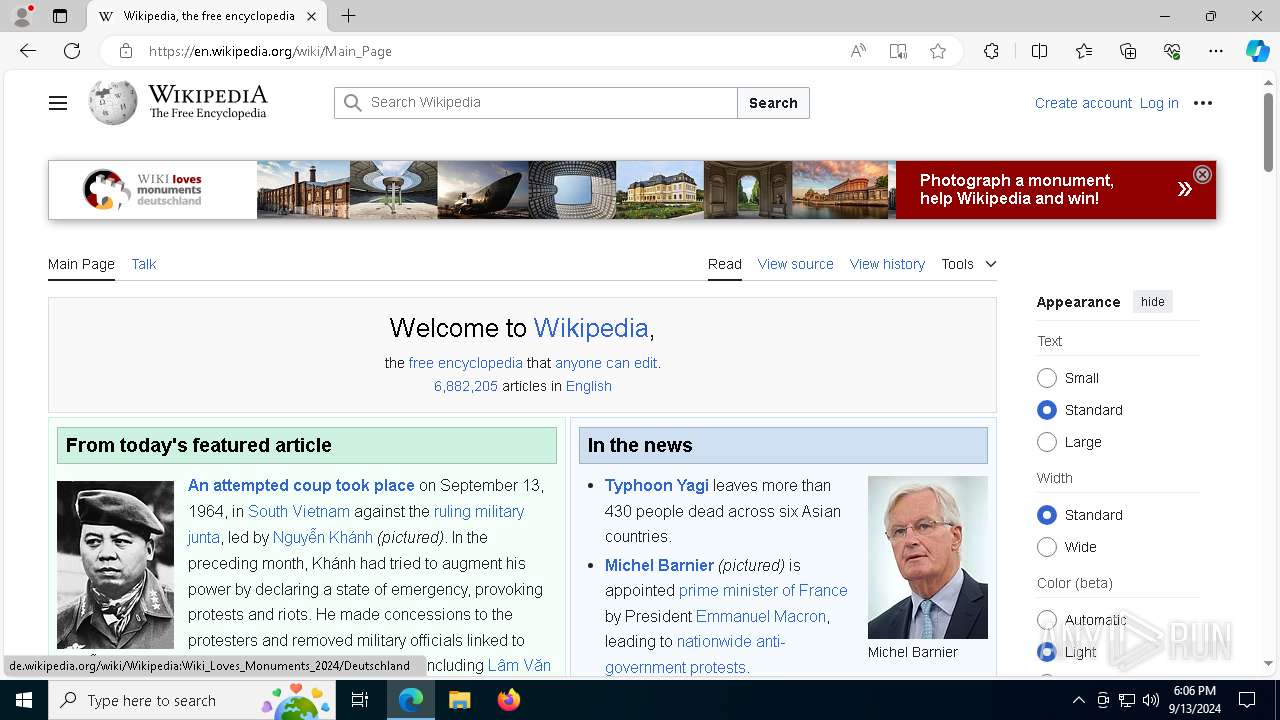Open Wikipedia personal tools ellipsis menu
The width and height of the screenshot is (1280, 720).
pos(1203,103)
